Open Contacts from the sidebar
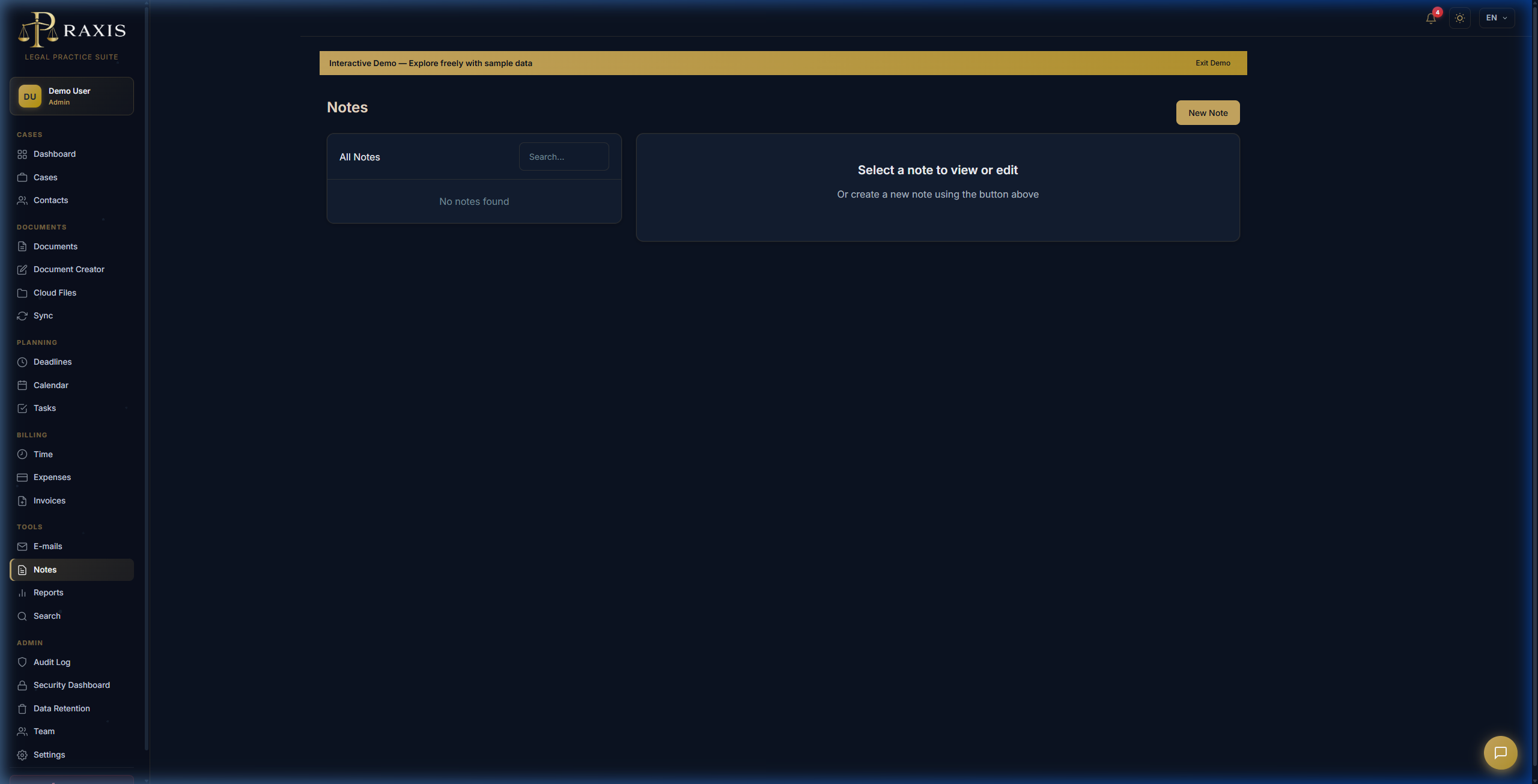 71,201
